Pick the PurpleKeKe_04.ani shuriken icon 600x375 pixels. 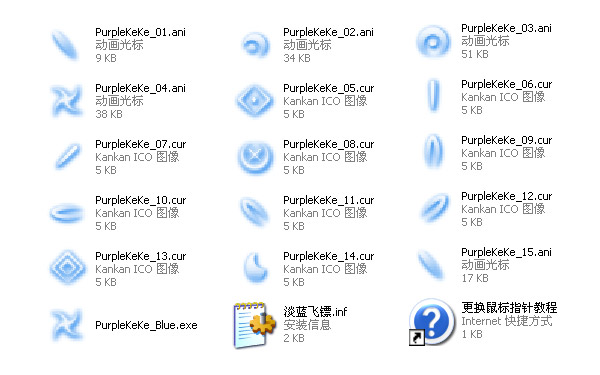[x=67, y=101]
